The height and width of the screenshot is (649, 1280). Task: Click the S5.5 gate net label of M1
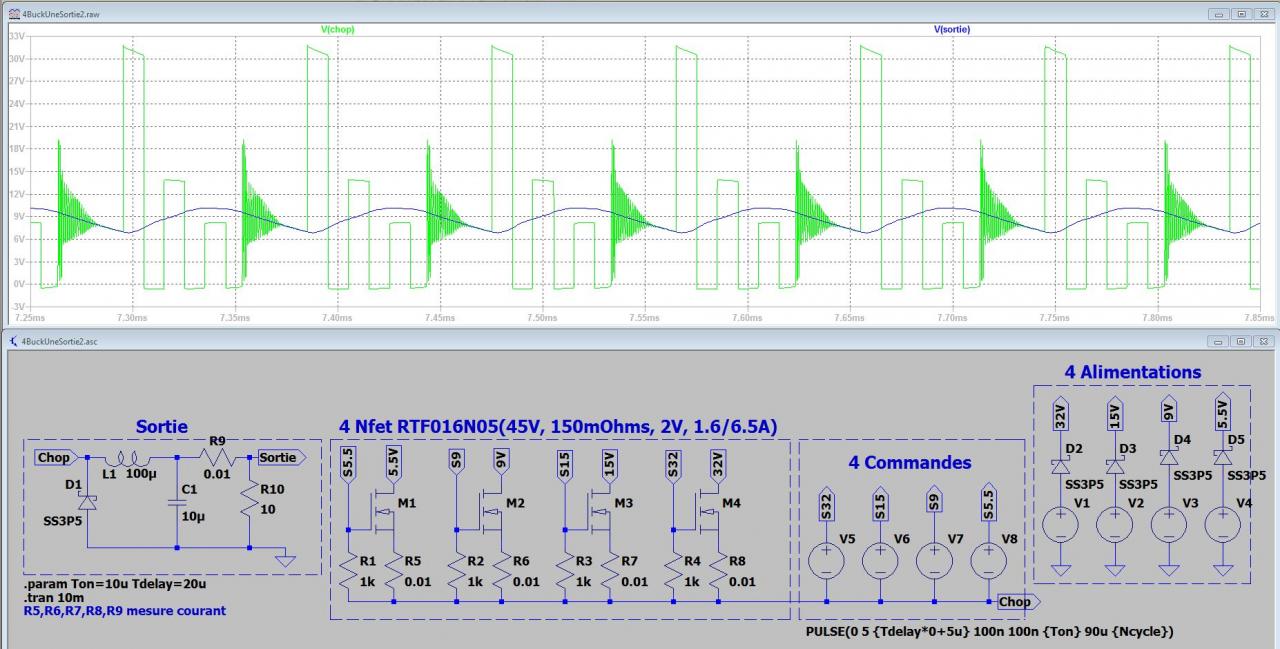pyautogui.click(x=346, y=465)
